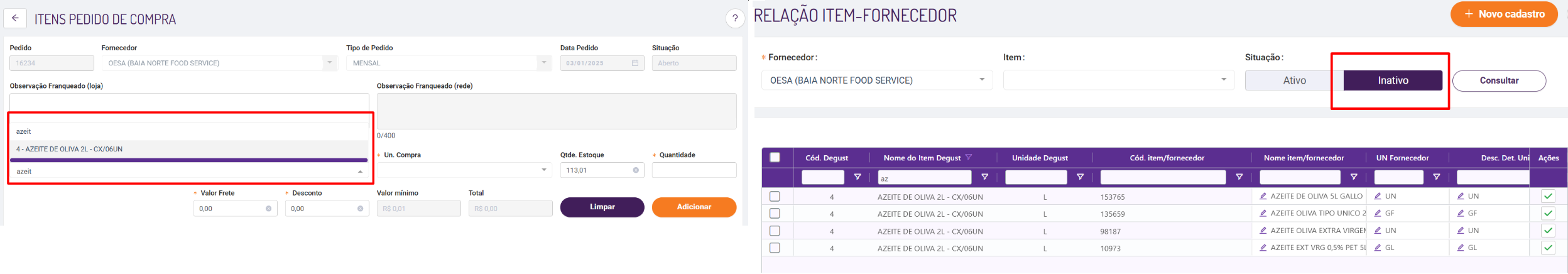Click the filter icon for Cód. item/fornecedor column
Screen dimensions: 1568x274
(1239, 178)
